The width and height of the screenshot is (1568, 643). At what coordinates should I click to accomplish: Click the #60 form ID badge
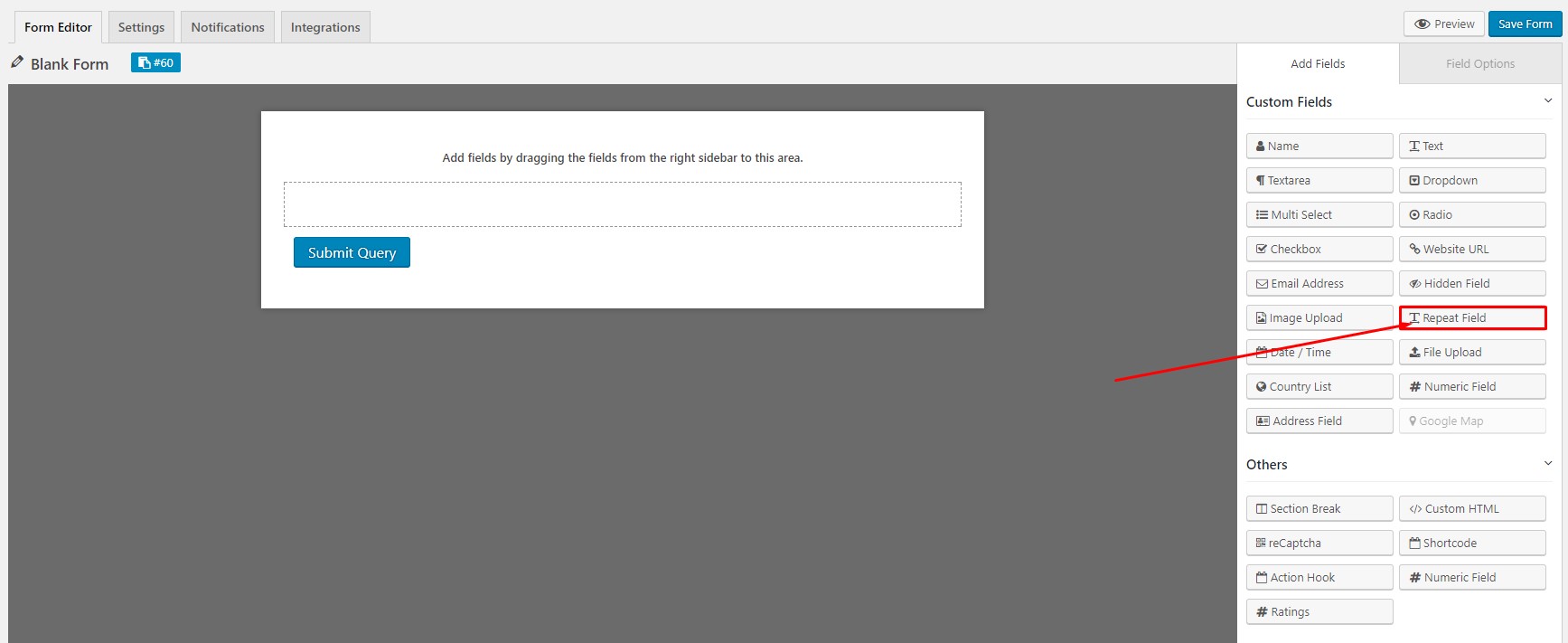(x=155, y=62)
